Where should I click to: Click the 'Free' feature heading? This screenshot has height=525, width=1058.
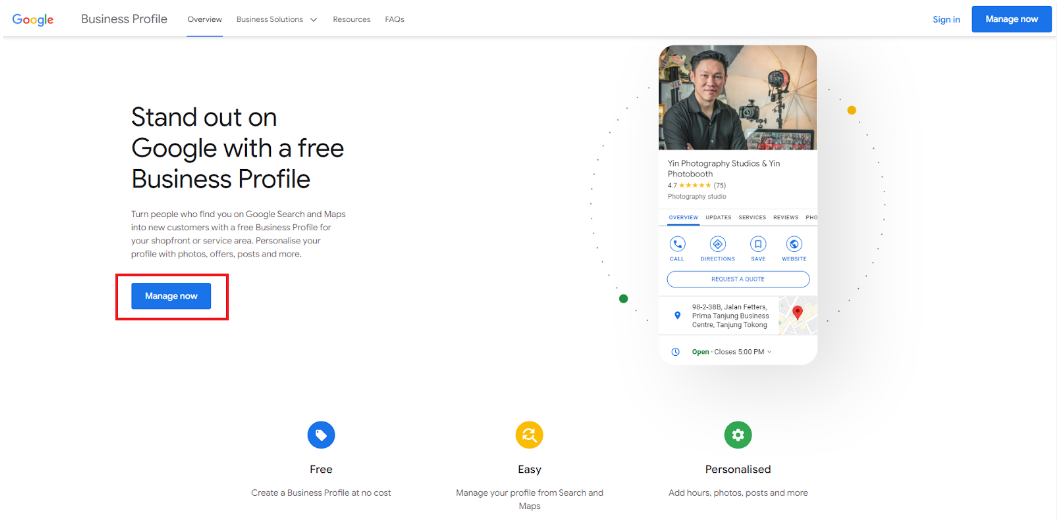tap(321, 469)
